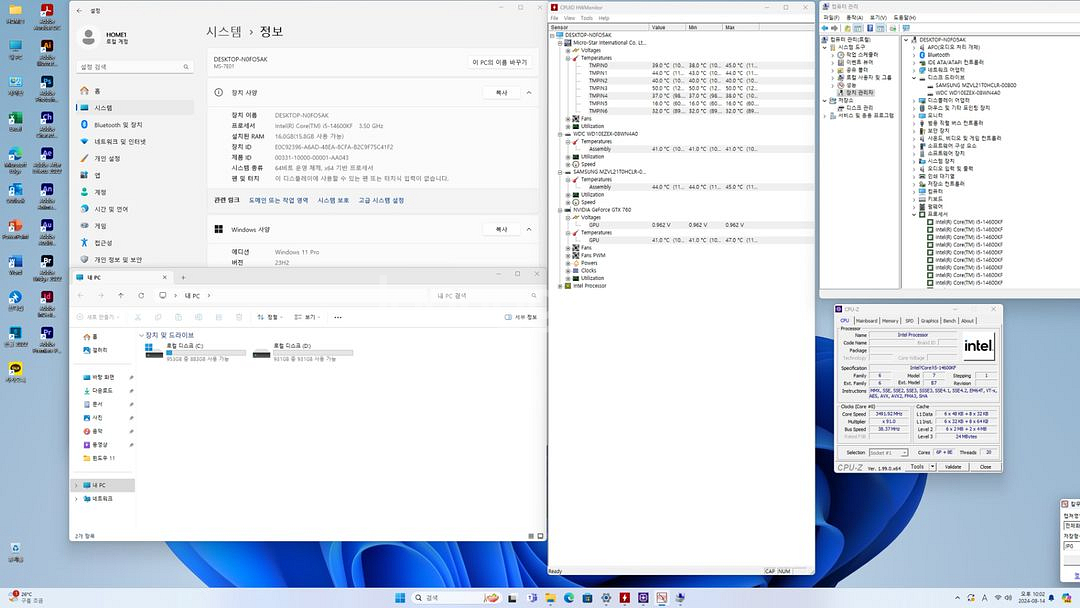
Task: Switch to the Mainboard tab in CPU-Z
Action: coord(866,321)
